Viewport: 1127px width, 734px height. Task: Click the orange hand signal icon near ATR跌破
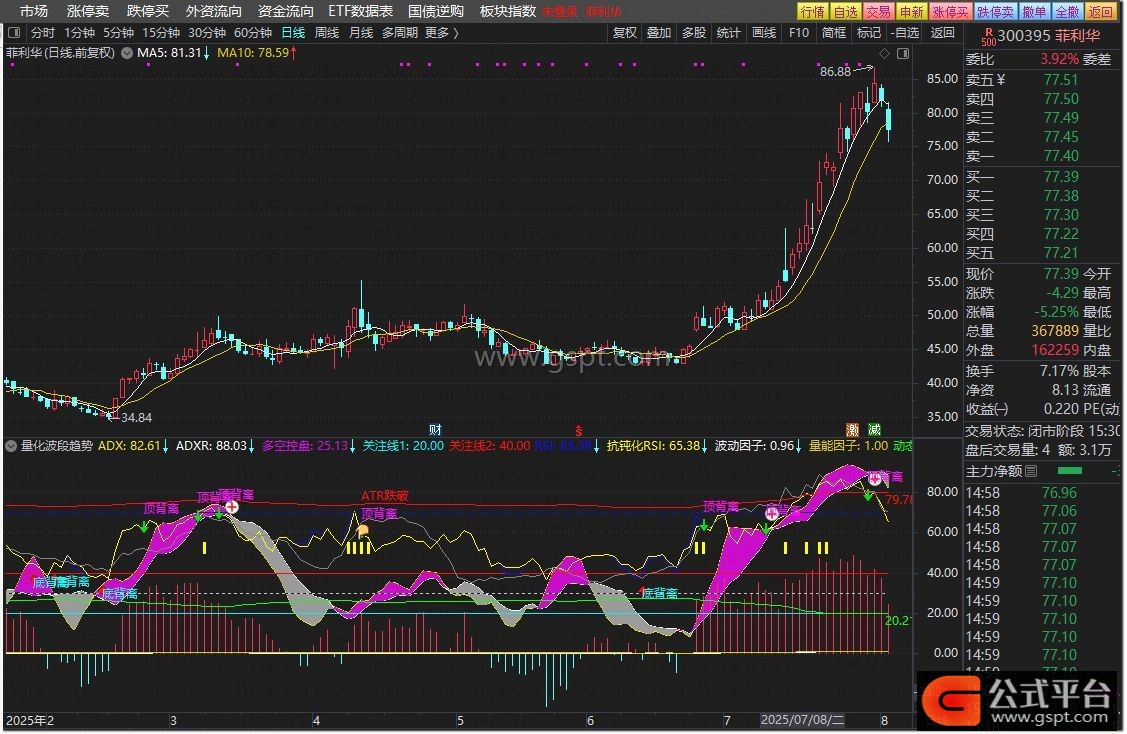point(363,531)
